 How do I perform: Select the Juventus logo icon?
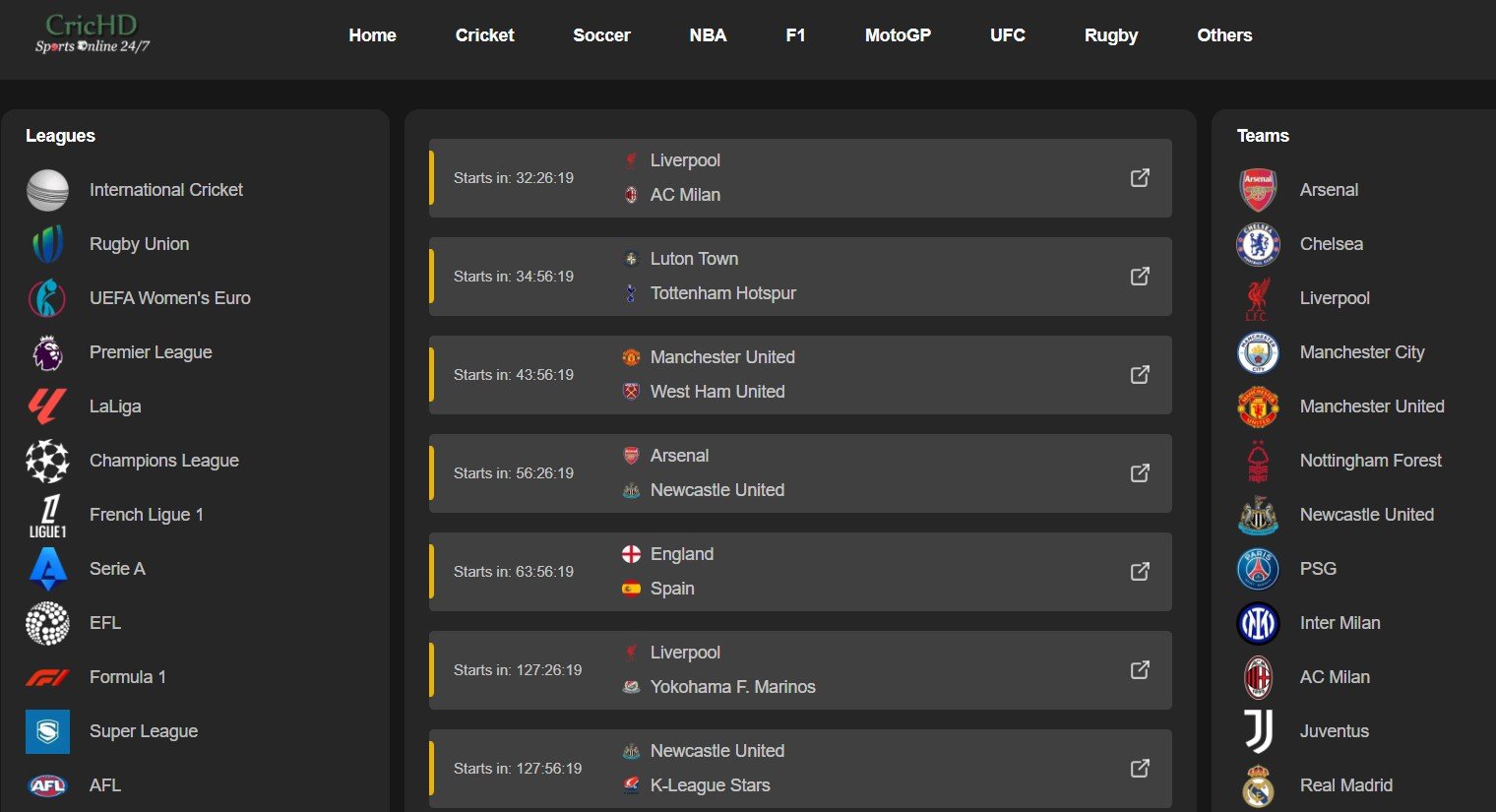(x=1258, y=731)
